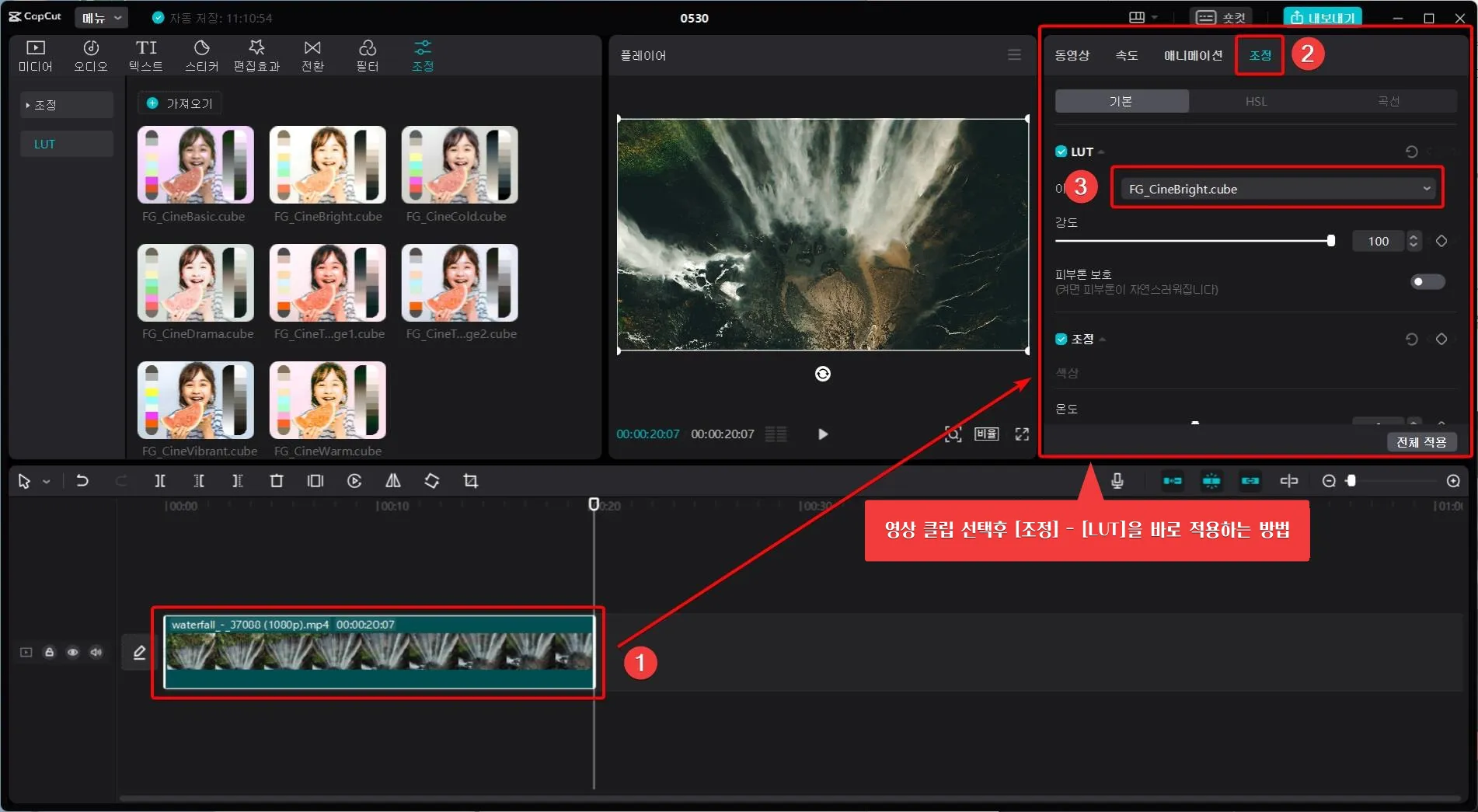Click the pencil edit icon beside the track
Screen dimensions: 1478x812
139,653
